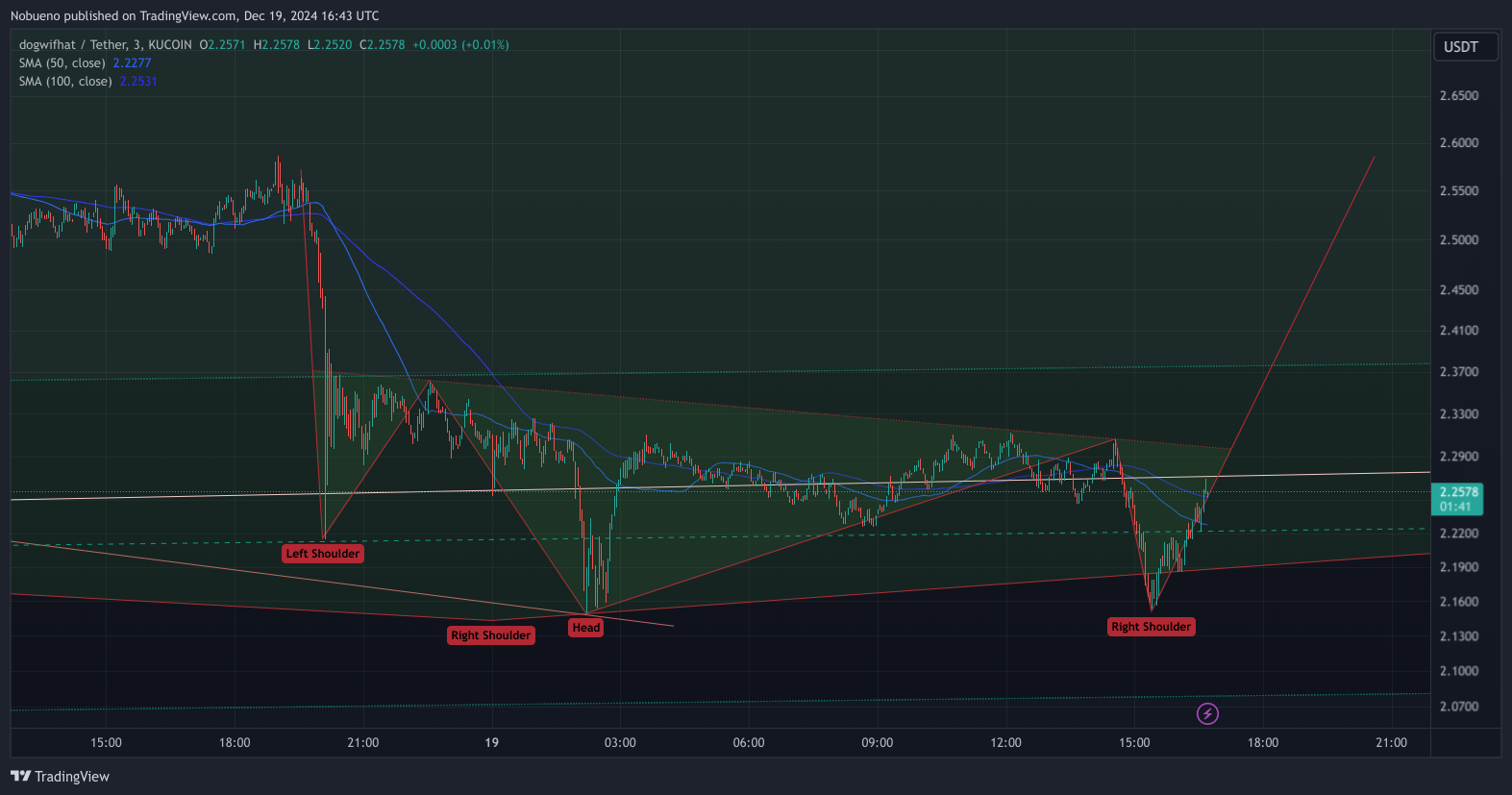
Task: Click the 21:00 label at far right
Action: 1391,743
